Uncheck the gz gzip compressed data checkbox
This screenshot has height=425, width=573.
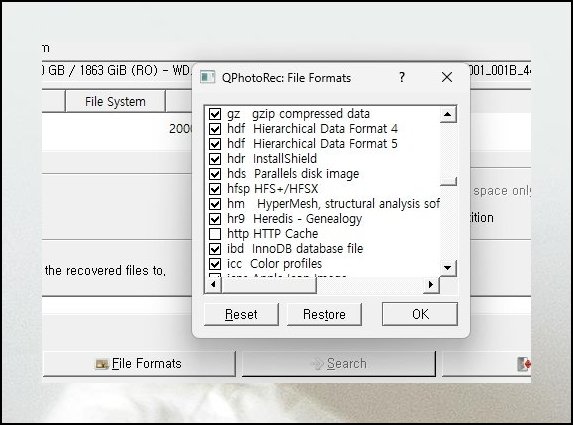coord(215,114)
